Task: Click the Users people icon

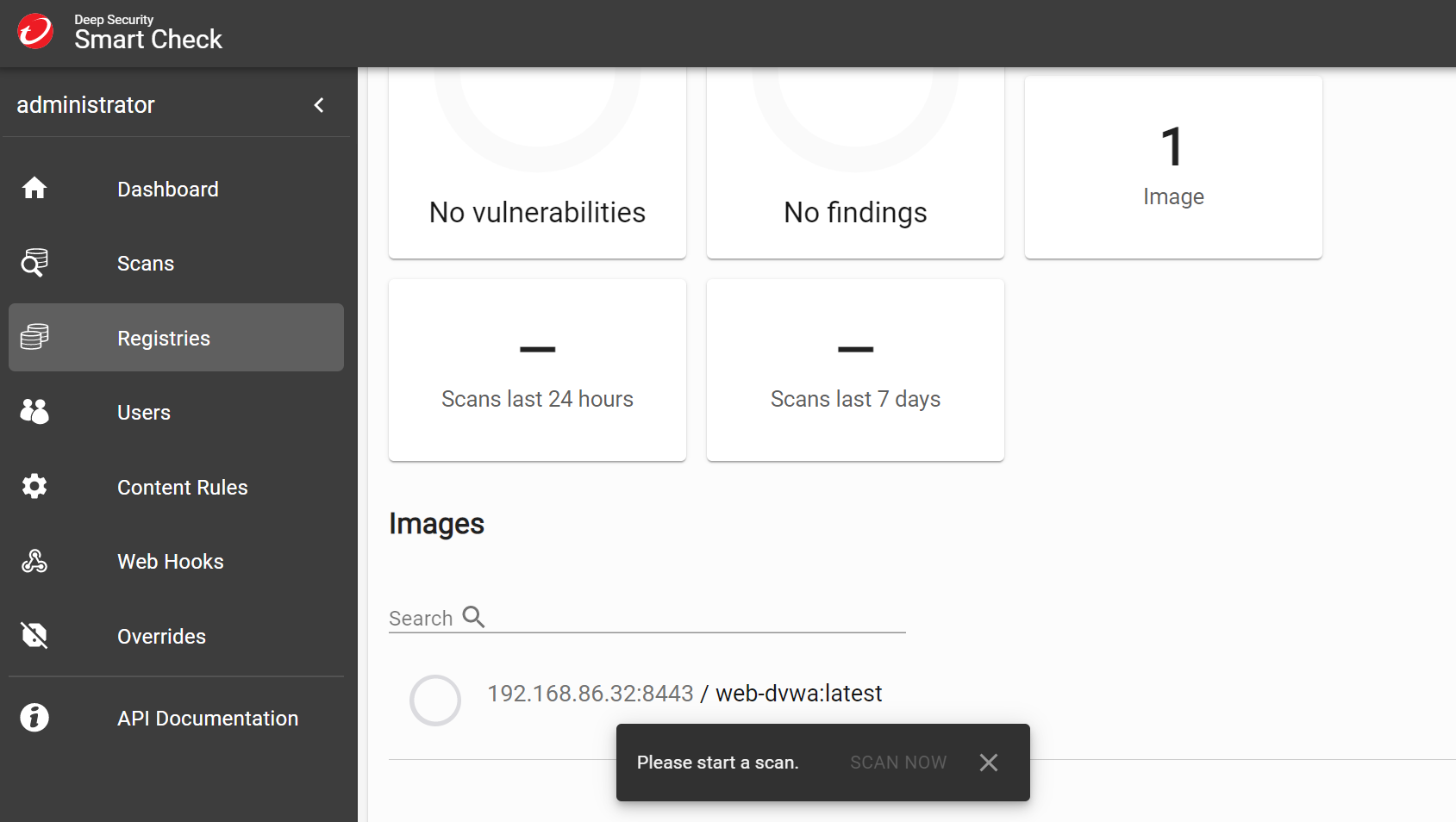Action: [x=34, y=412]
